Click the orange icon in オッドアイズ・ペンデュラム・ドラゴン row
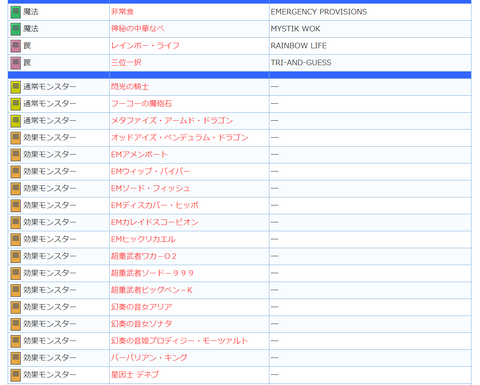480x385 pixels. pos(16,138)
